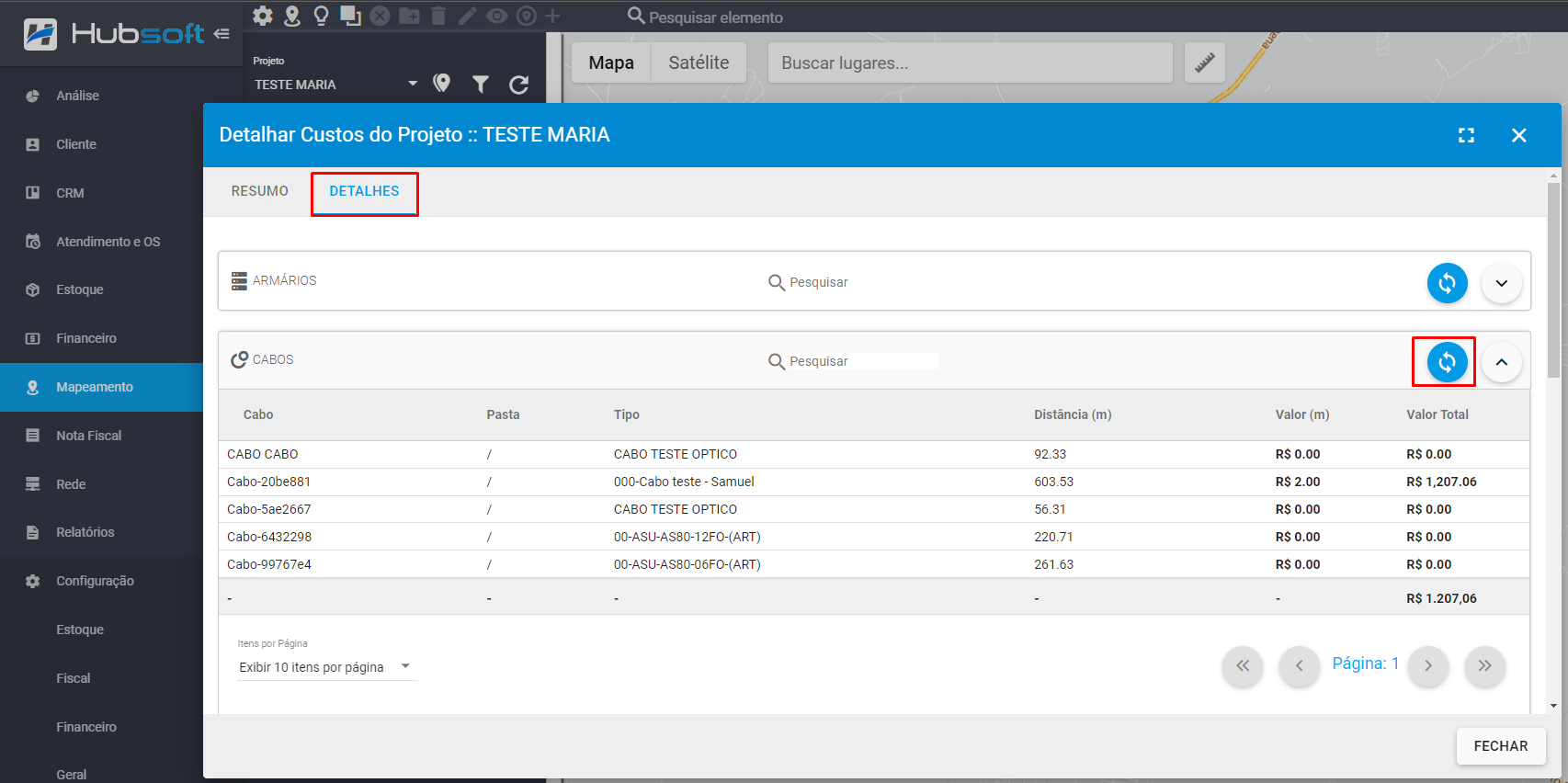
Task: Click the overlapping squares copy icon
Action: click(350, 16)
